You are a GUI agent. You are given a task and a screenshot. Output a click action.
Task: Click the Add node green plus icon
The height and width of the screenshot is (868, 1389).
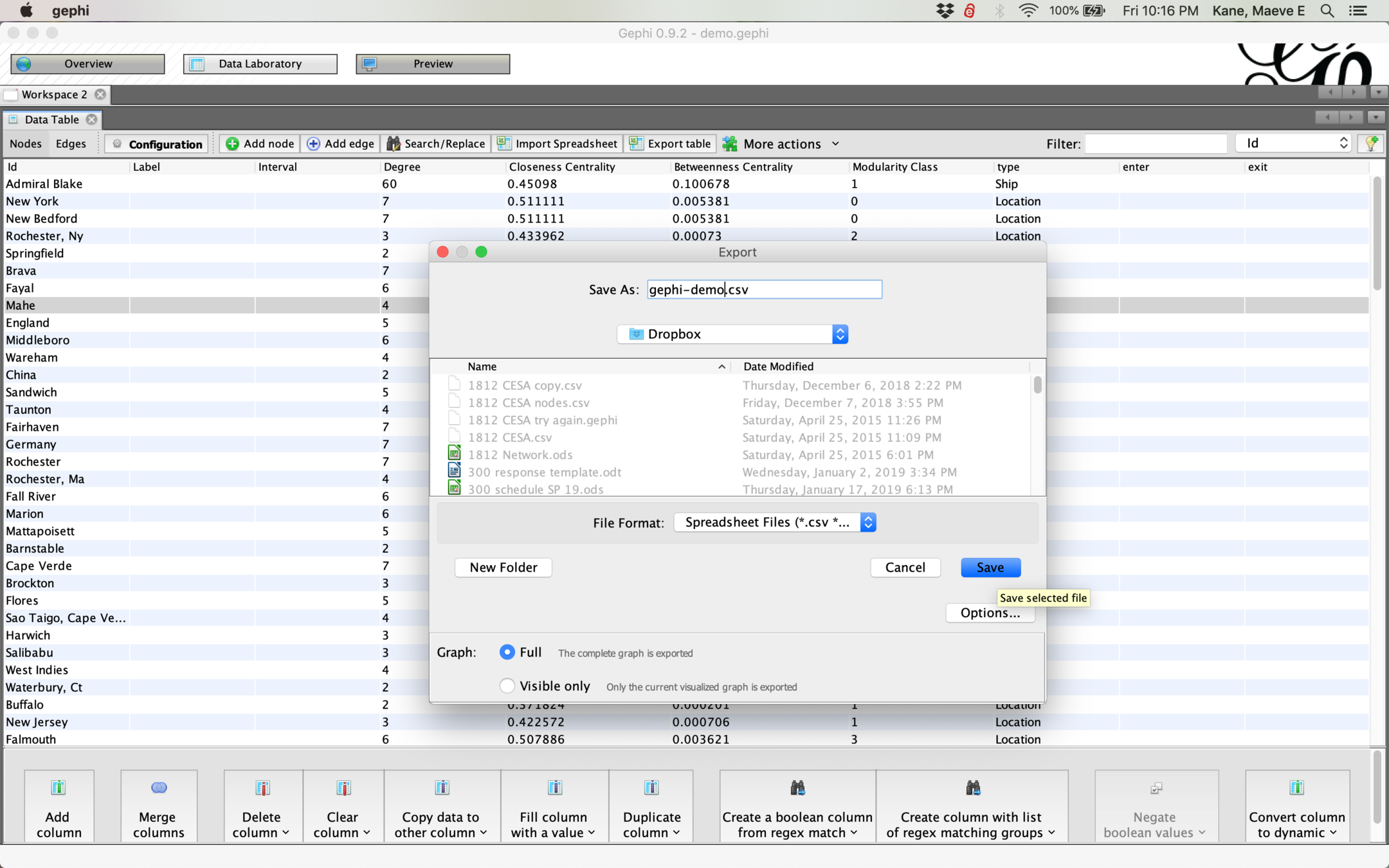point(233,144)
